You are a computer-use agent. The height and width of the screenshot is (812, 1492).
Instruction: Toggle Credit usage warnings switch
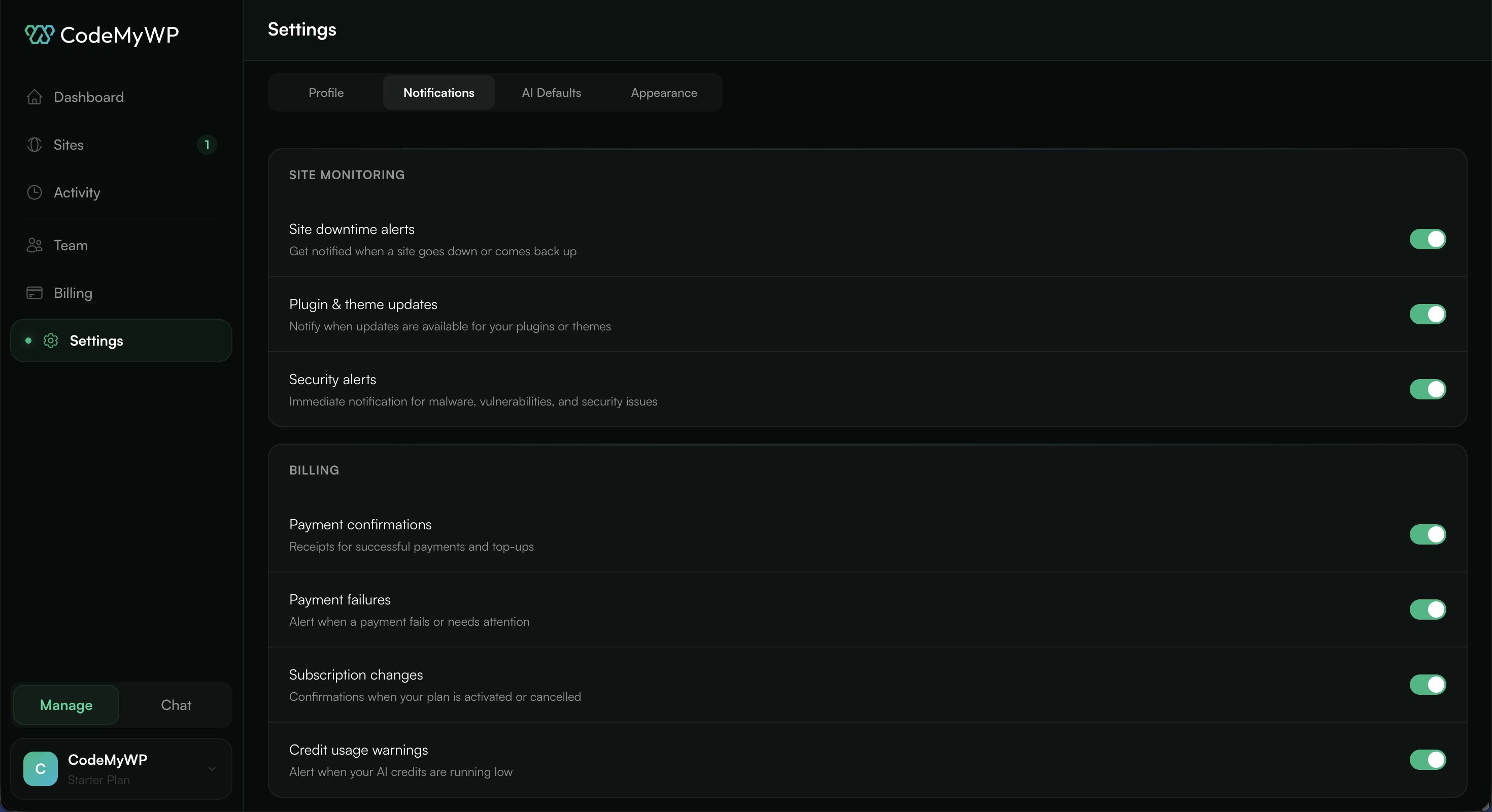(1427, 760)
